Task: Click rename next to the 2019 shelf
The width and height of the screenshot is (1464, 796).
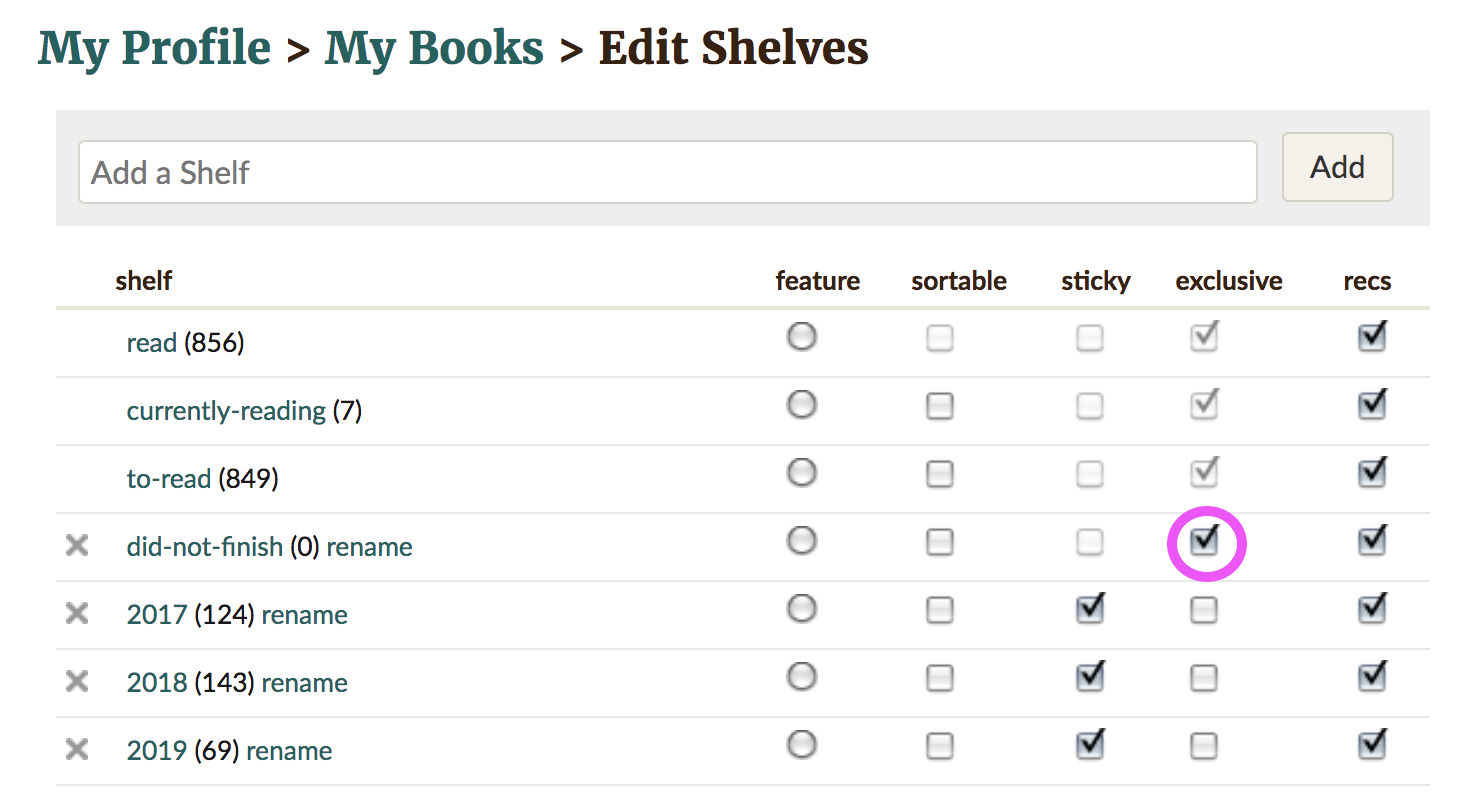Action: (x=289, y=751)
